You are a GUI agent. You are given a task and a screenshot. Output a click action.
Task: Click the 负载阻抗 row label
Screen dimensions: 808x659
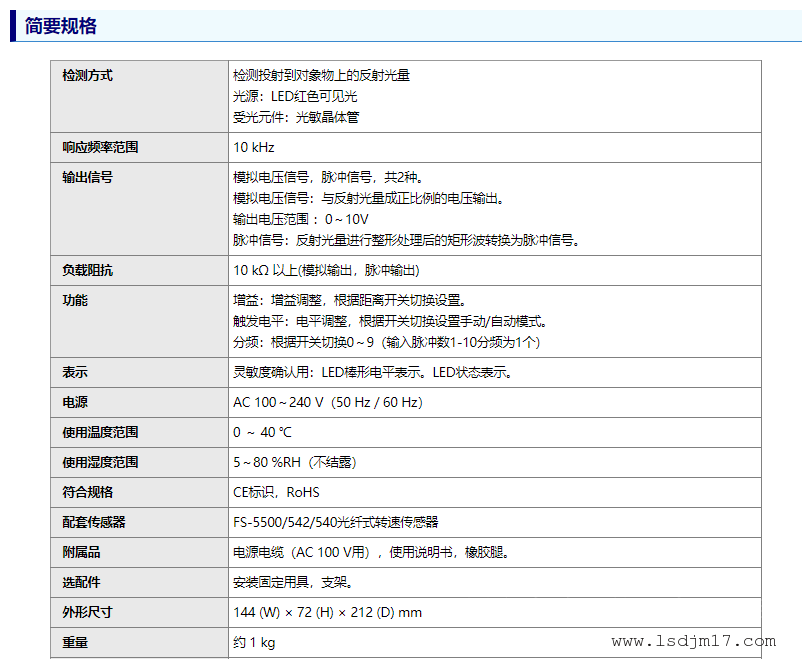87,271
